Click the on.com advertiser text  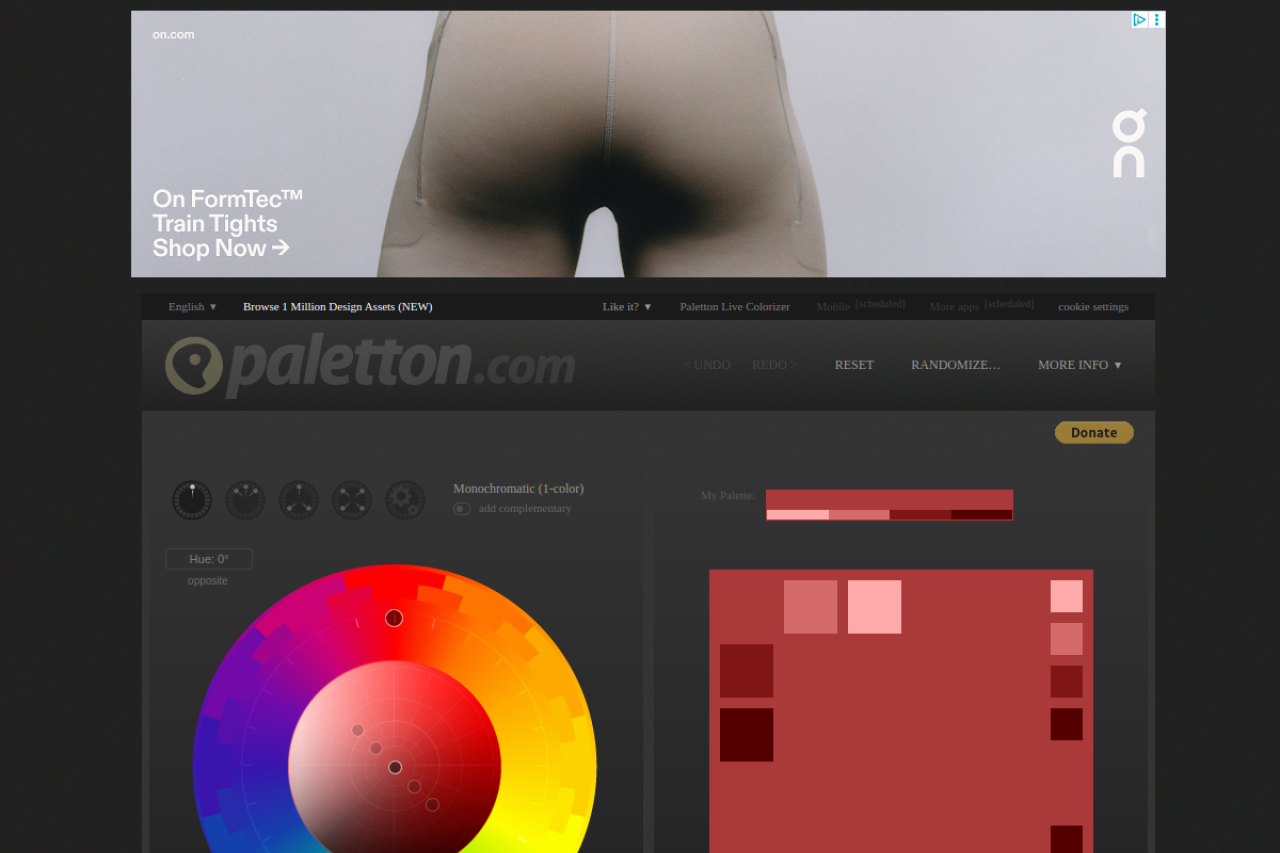click(173, 34)
